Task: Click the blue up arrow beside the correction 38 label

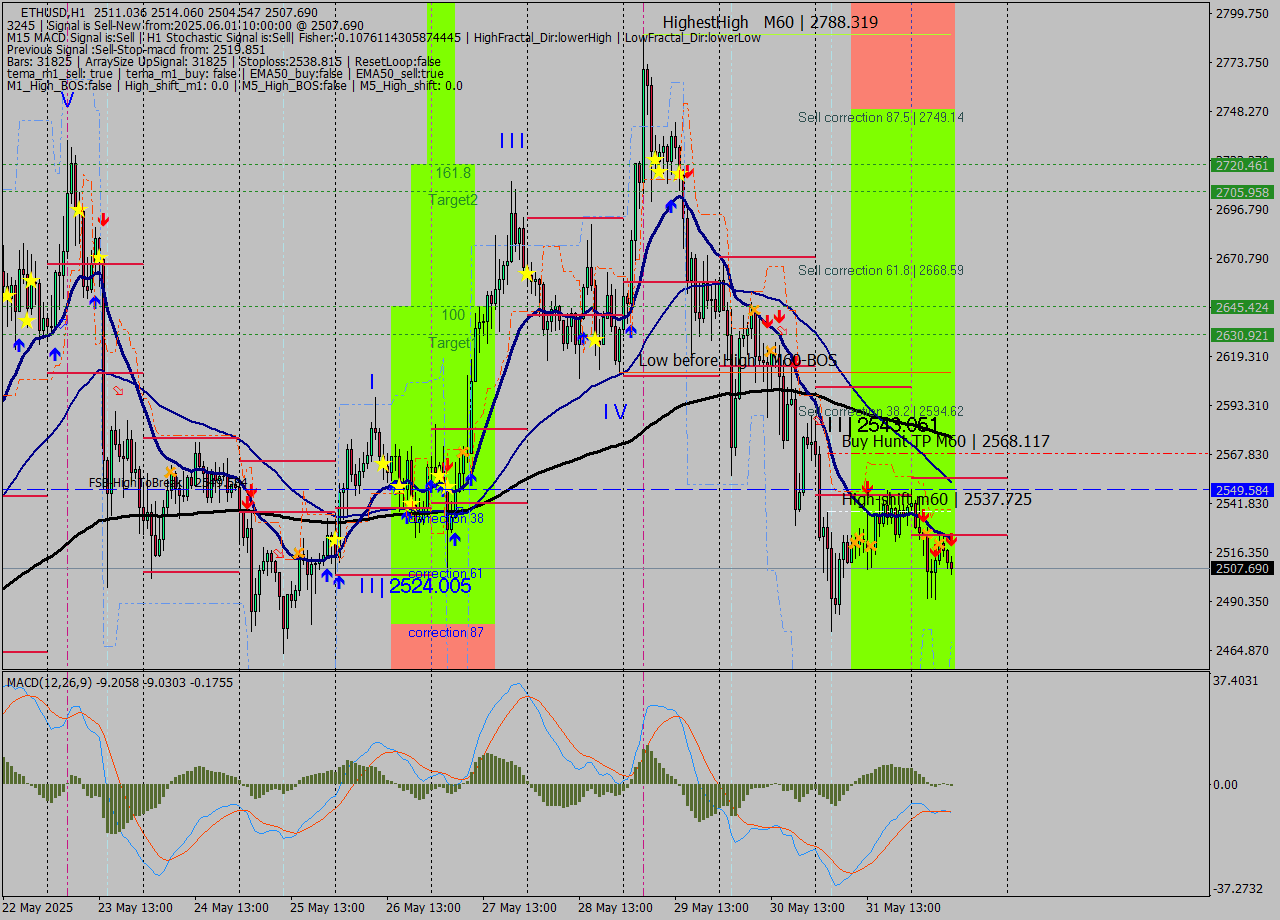Action: pyautogui.click(x=407, y=519)
